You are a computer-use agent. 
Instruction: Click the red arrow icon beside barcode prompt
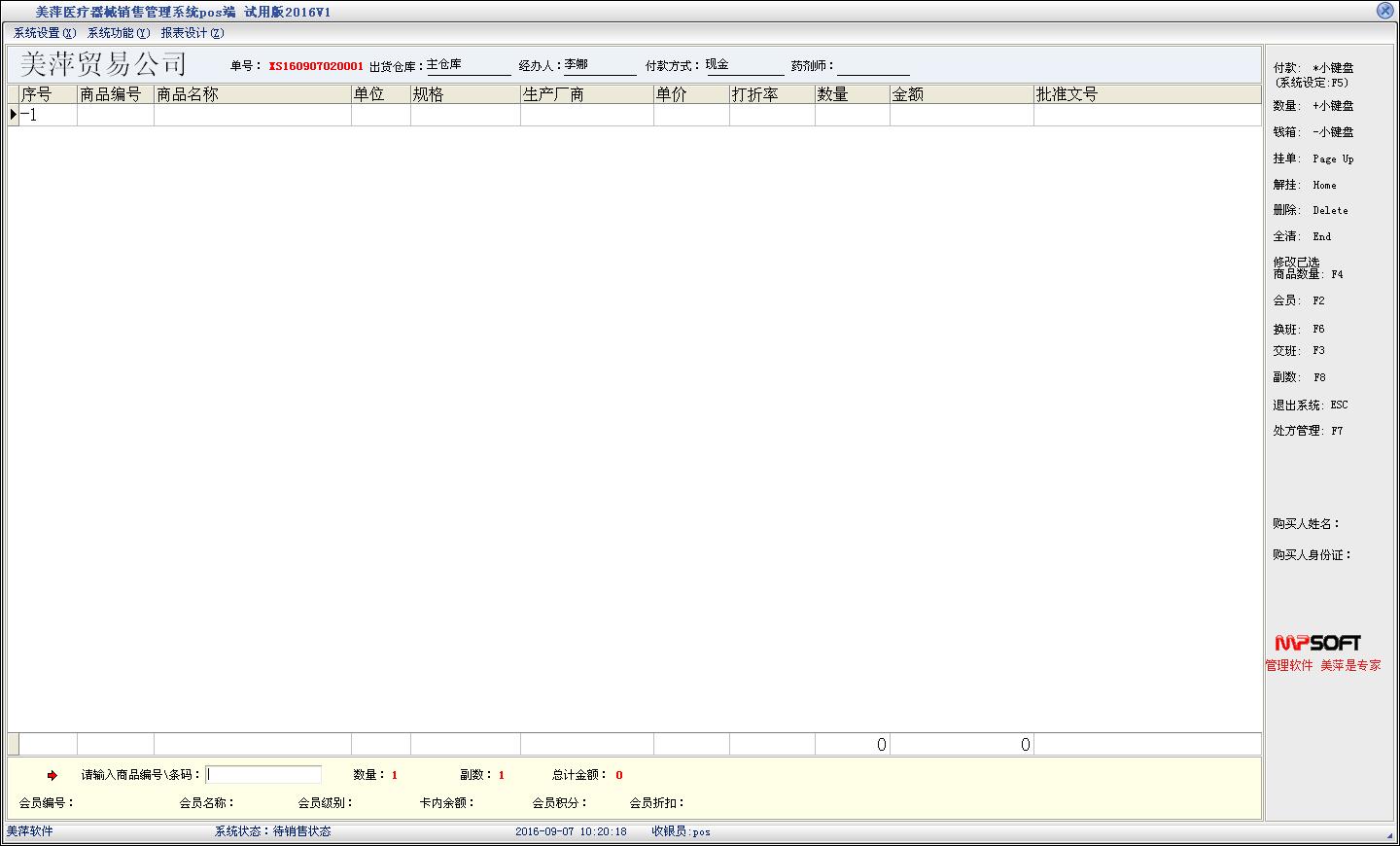click(x=52, y=775)
